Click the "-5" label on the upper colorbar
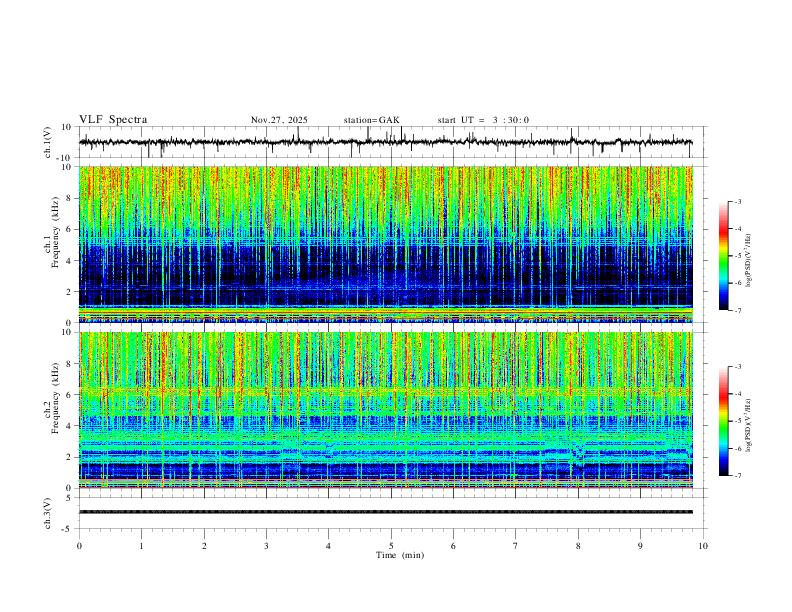Viewport: 792px width, 612px height. 738,256
